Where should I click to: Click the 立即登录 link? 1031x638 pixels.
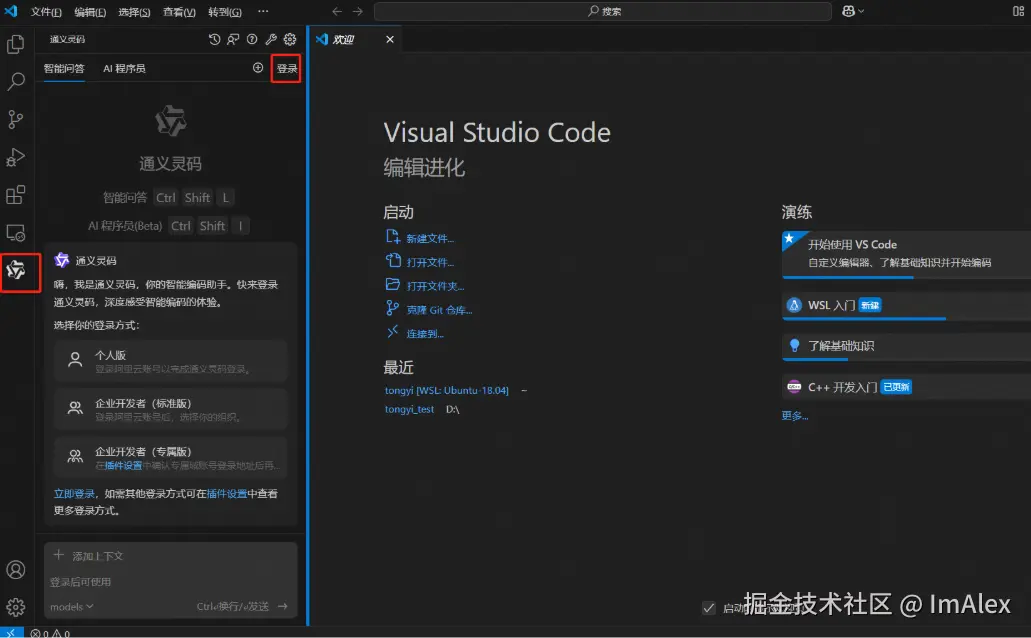74,493
